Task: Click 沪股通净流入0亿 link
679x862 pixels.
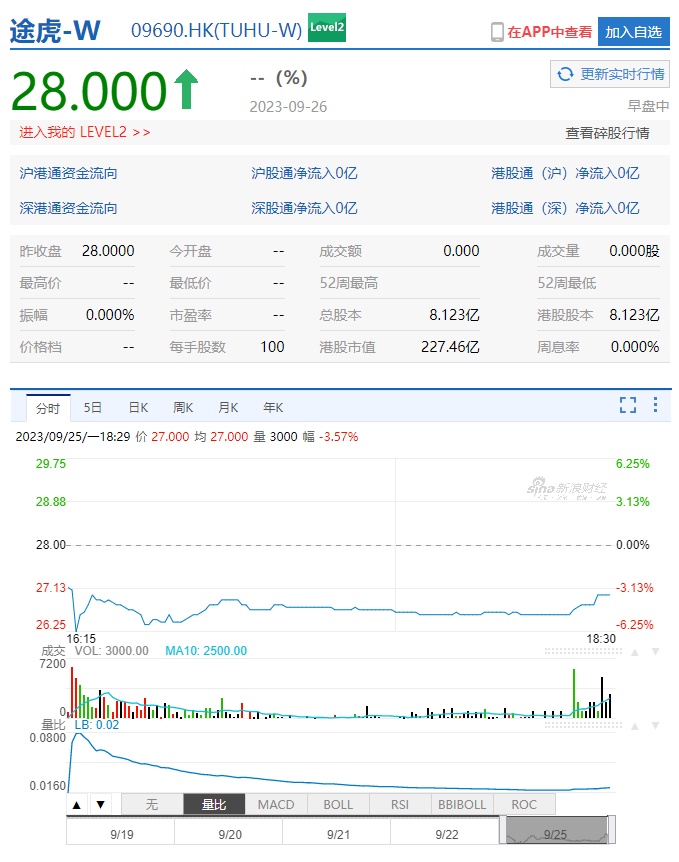Action: tap(304, 173)
